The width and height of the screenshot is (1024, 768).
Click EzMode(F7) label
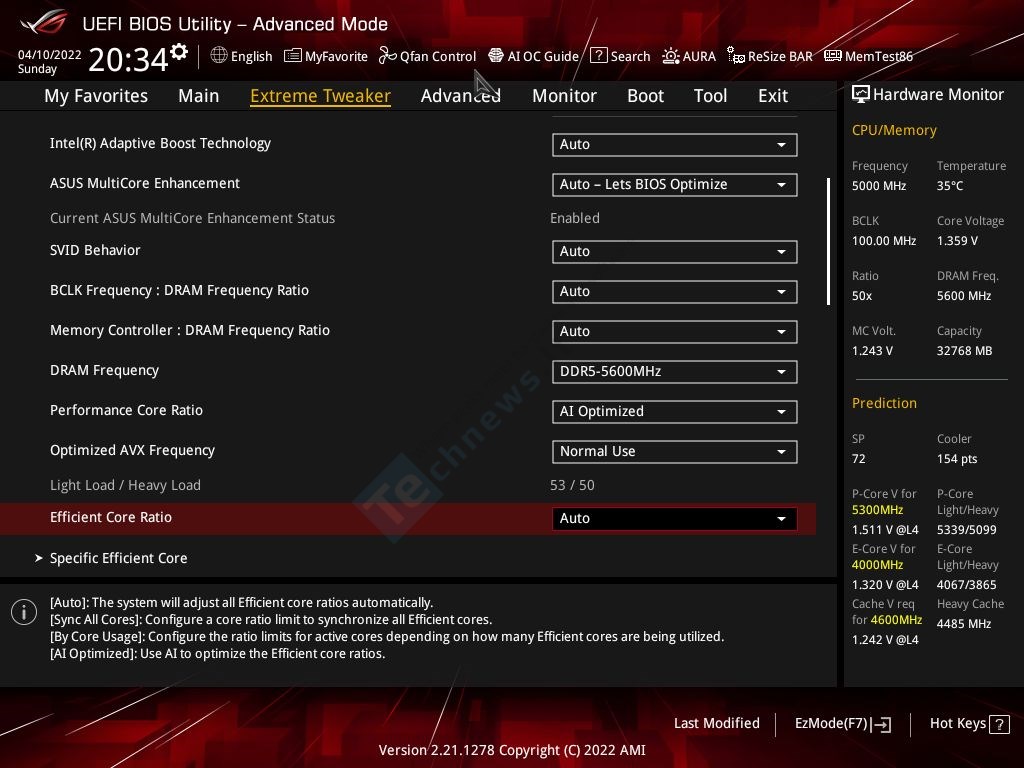point(831,724)
